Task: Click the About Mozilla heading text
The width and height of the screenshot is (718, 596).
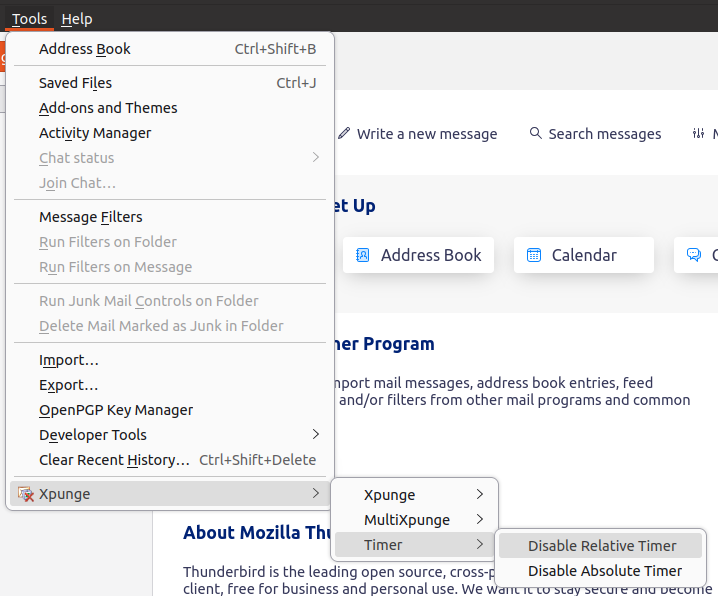Action: coord(257,532)
